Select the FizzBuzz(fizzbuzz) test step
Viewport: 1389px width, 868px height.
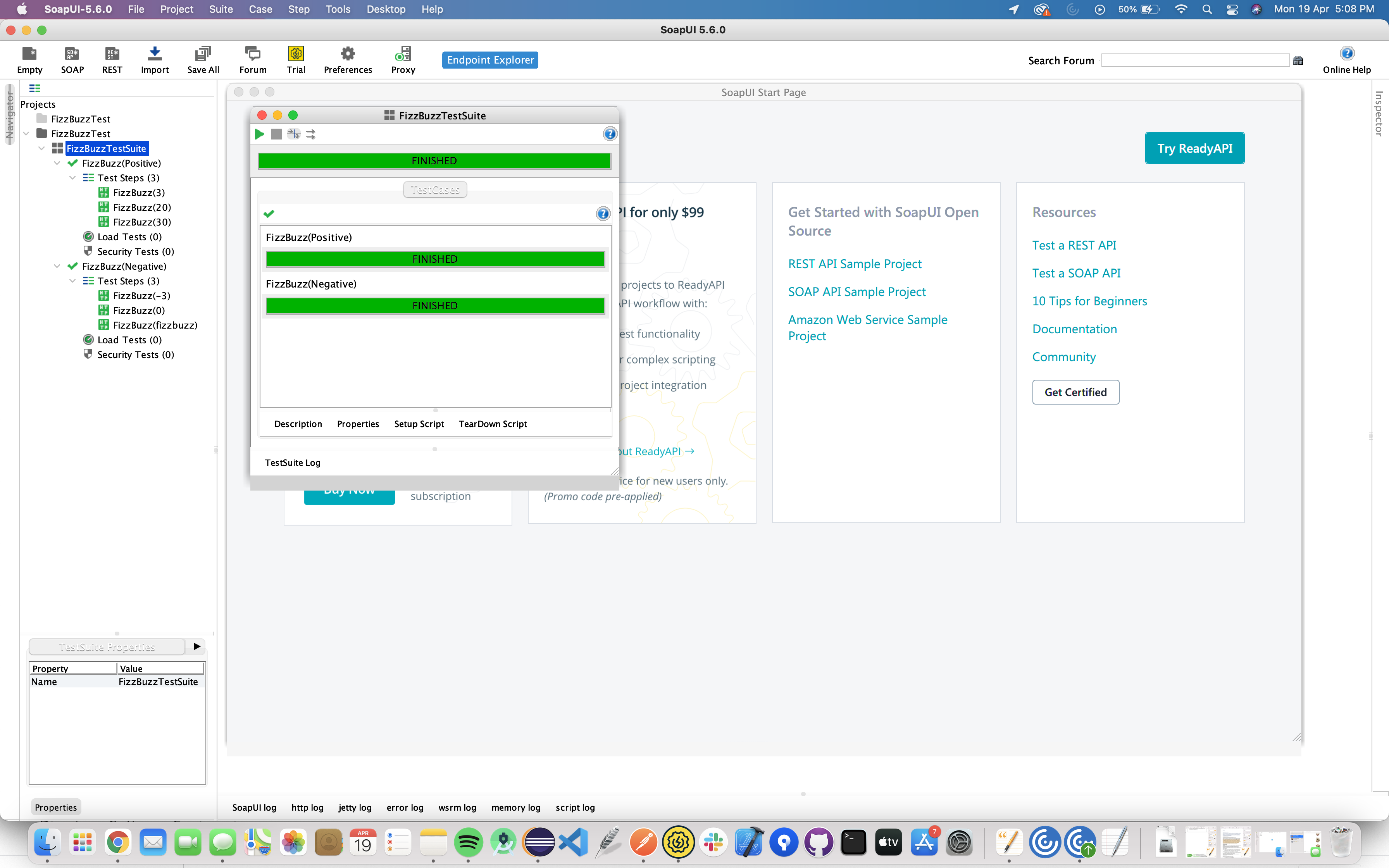[x=155, y=325]
